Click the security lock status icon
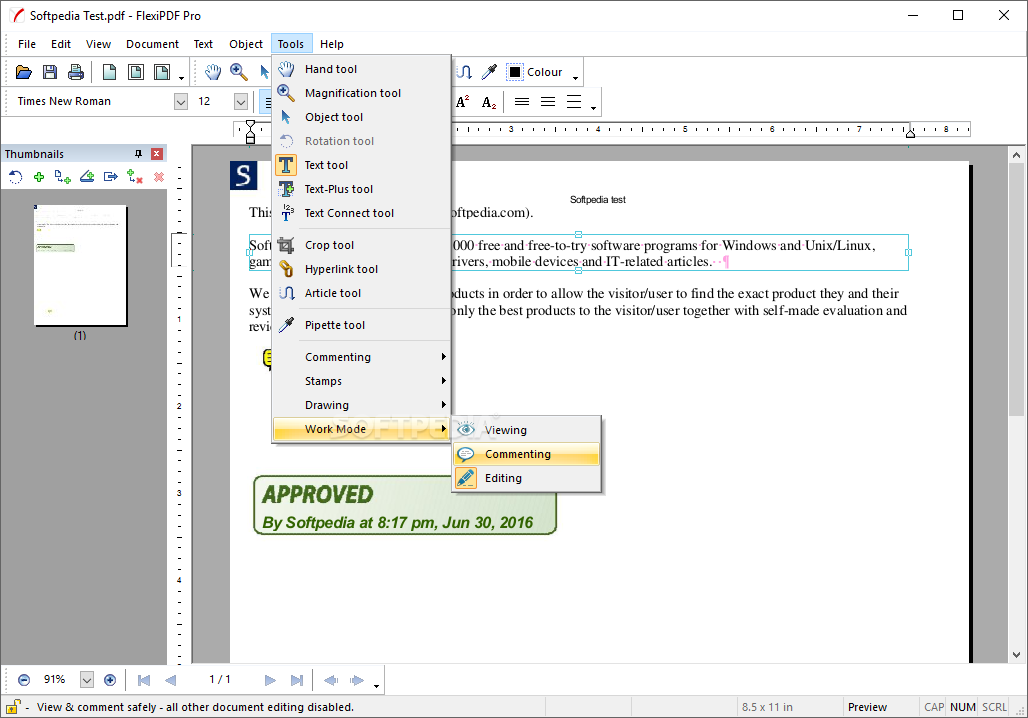The height and width of the screenshot is (718, 1028). [x=12, y=707]
